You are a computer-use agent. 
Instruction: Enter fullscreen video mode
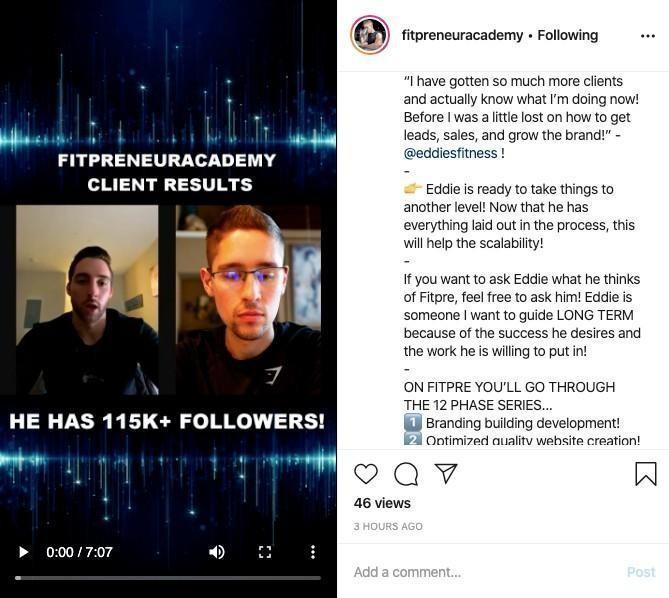coord(265,552)
